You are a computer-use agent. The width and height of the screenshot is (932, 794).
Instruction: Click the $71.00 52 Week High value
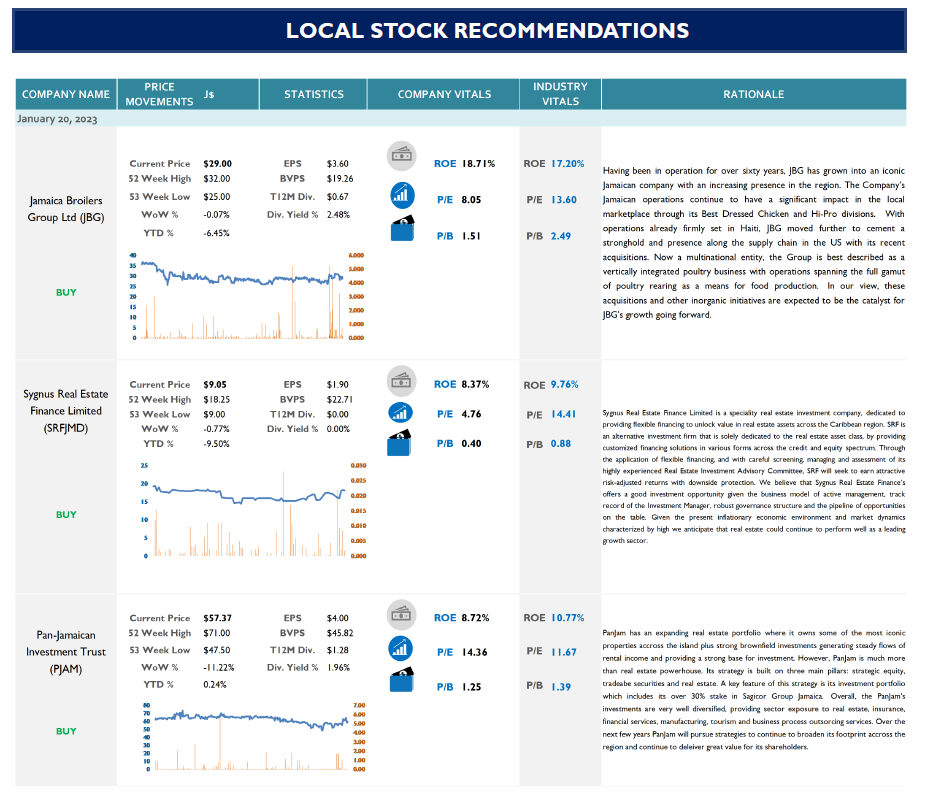(x=217, y=633)
